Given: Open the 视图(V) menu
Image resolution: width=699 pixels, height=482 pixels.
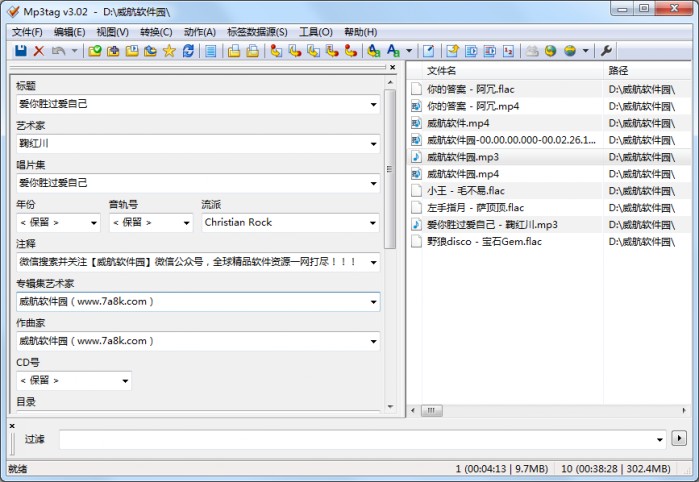Looking at the screenshot, I should pos(112,32).
